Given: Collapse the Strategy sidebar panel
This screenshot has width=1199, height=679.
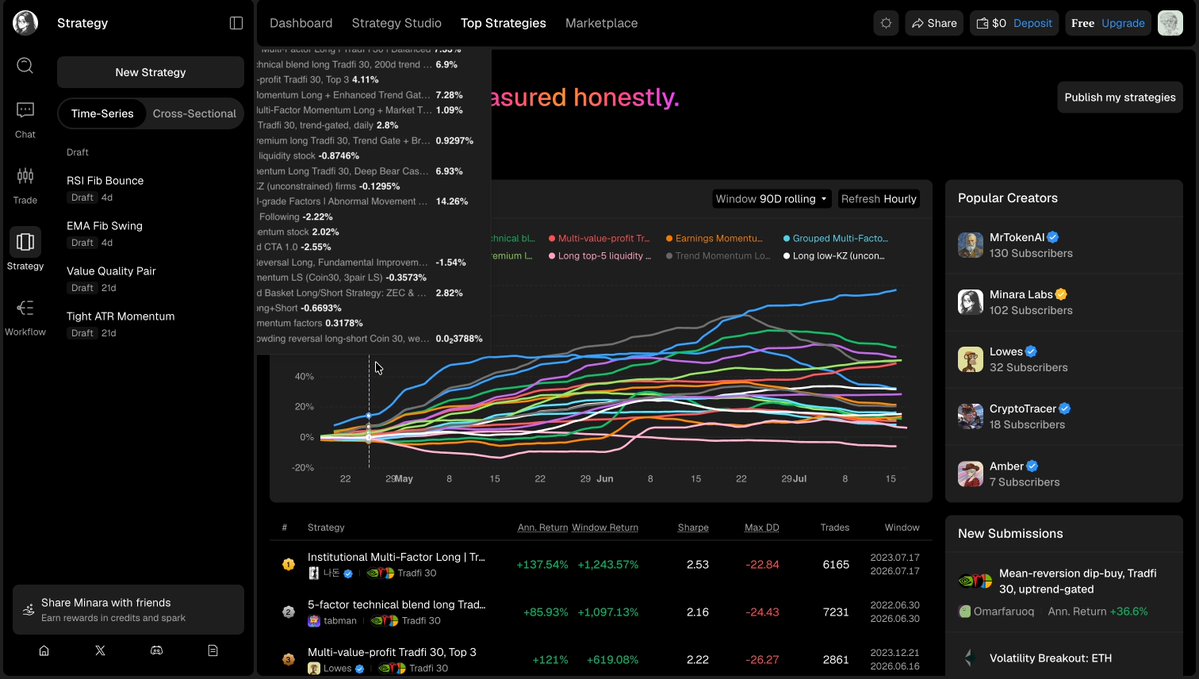Looking at the screenshot, I should click(x=236, y=23).
